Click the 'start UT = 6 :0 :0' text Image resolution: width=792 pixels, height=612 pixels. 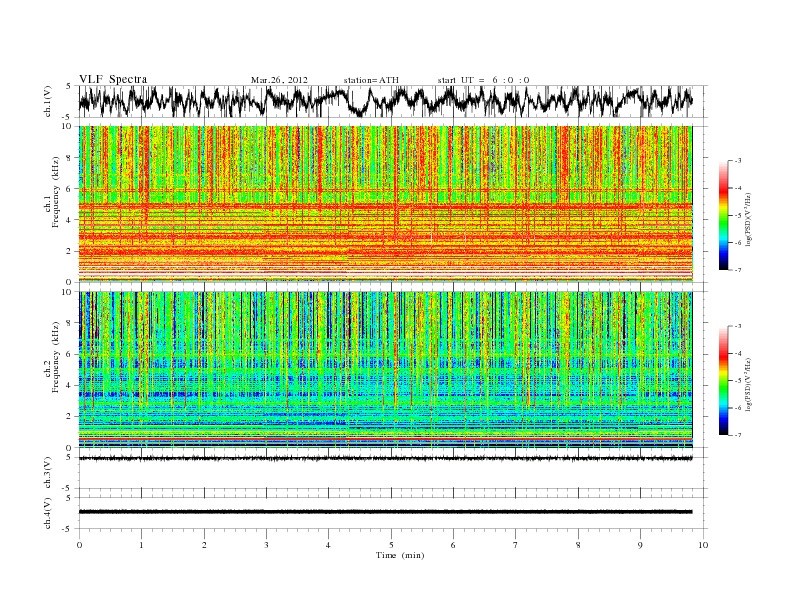tap(484, 80)
